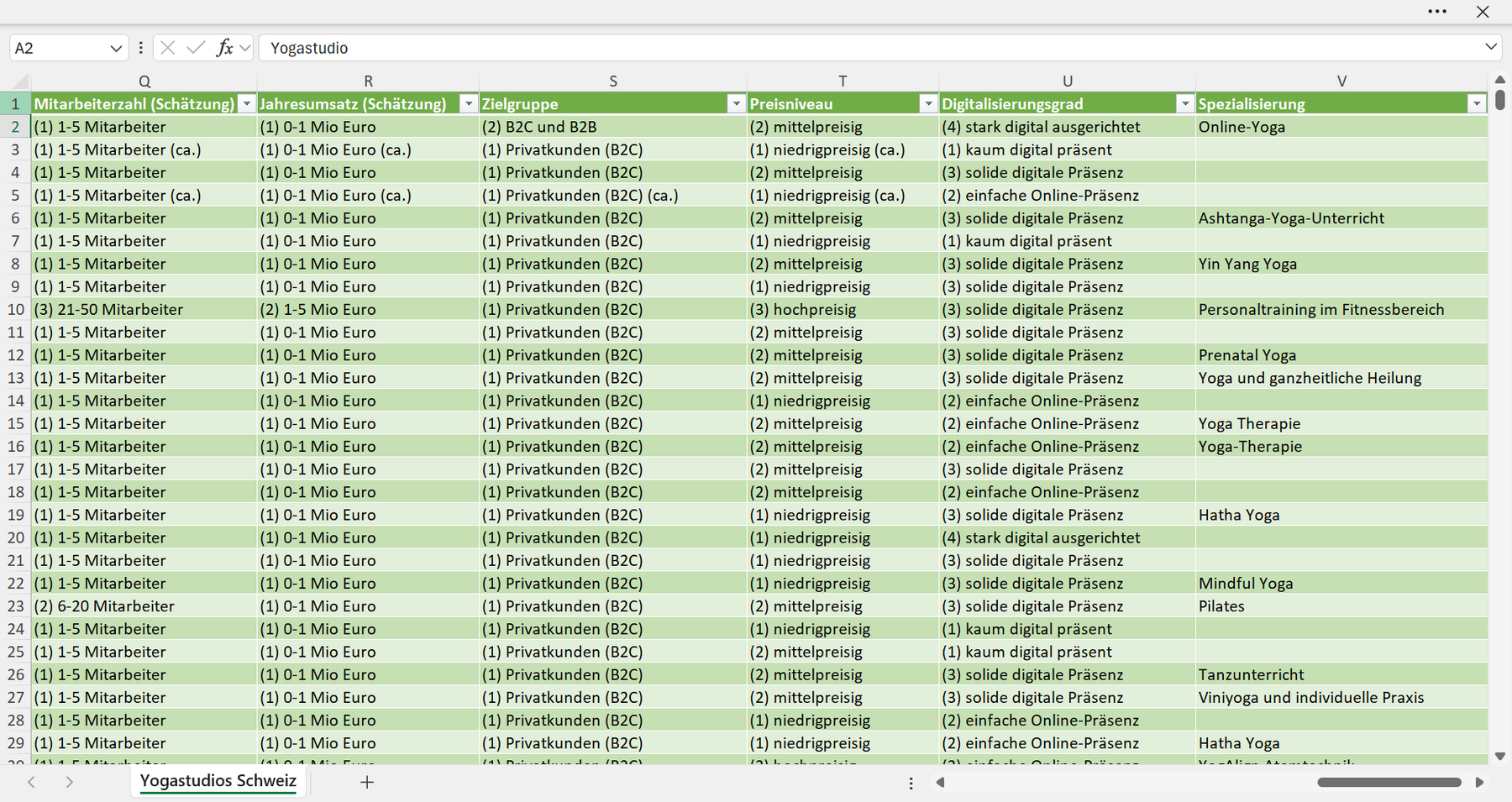Click the confirm formula checkmark icon
1512x802 pixels.
click(196, 48)
